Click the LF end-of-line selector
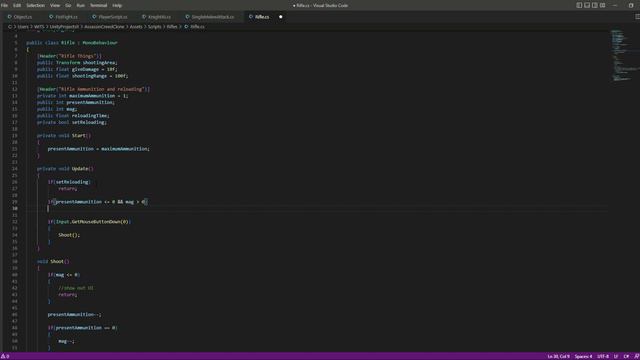The width and height of the screenshot is (640, 360). [616, 356]
